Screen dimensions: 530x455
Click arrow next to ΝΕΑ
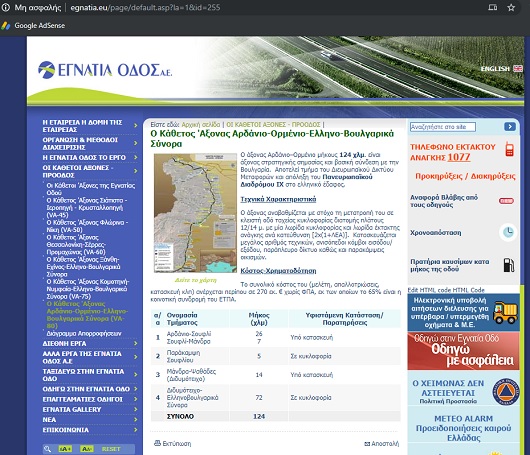pos(136,420)
